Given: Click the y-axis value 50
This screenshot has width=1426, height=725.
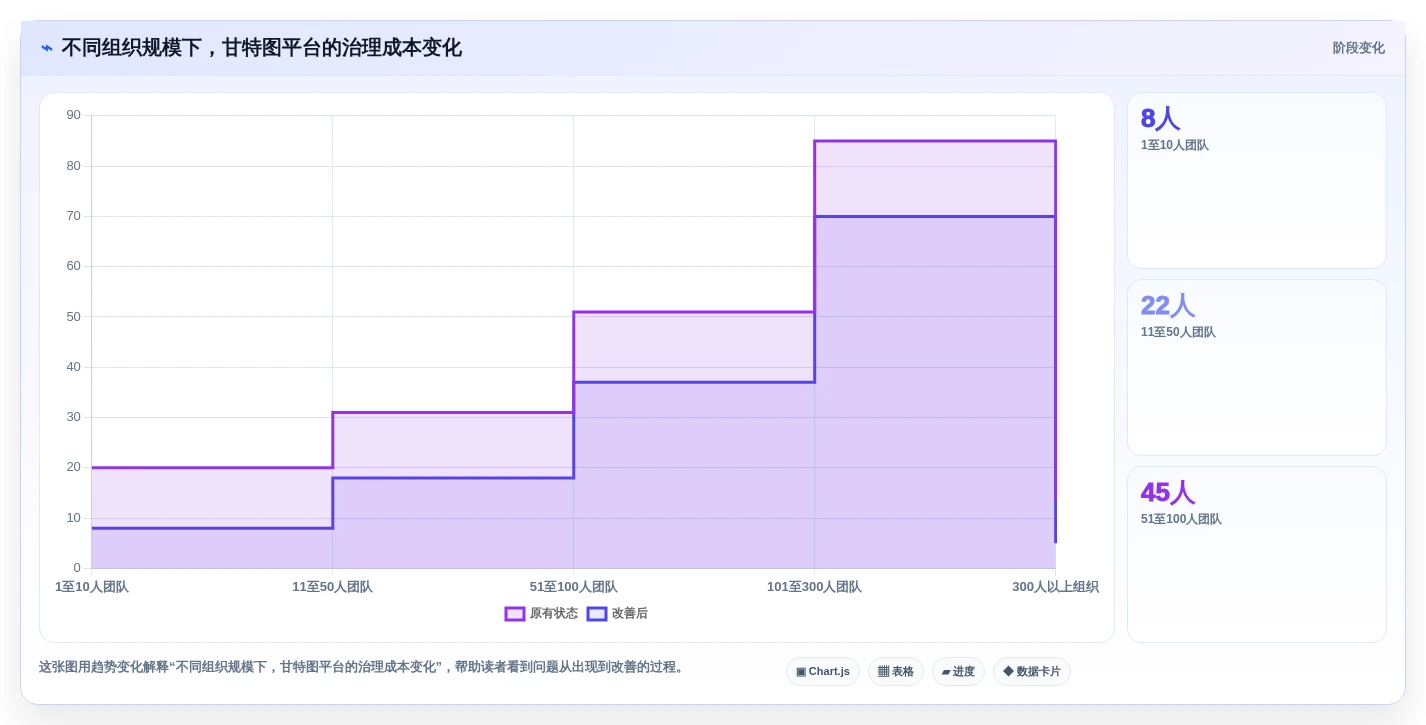Looking at the screenshot, I should (x=74, y=317).
